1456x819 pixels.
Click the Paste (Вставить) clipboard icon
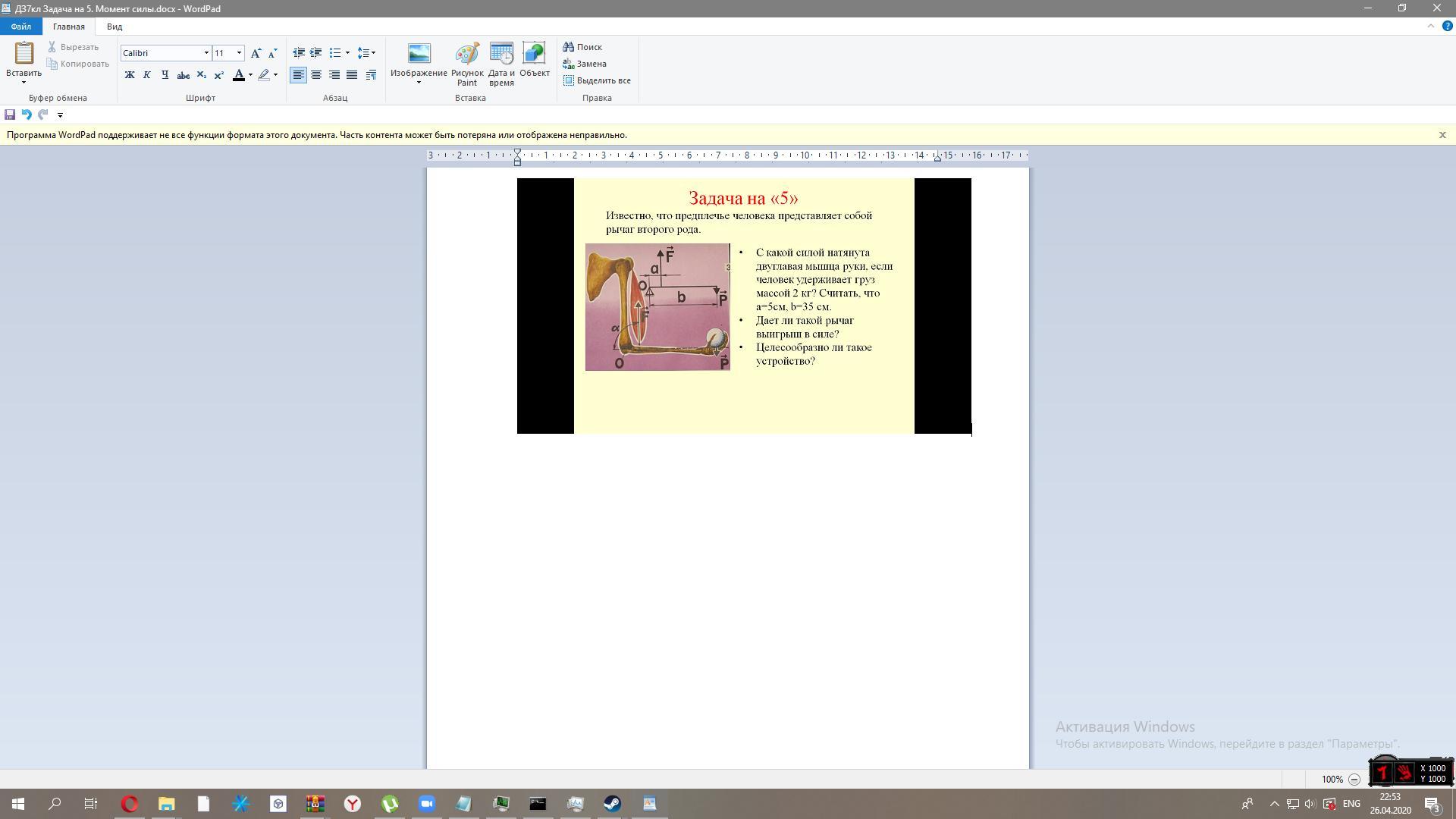tap(24, 55)
